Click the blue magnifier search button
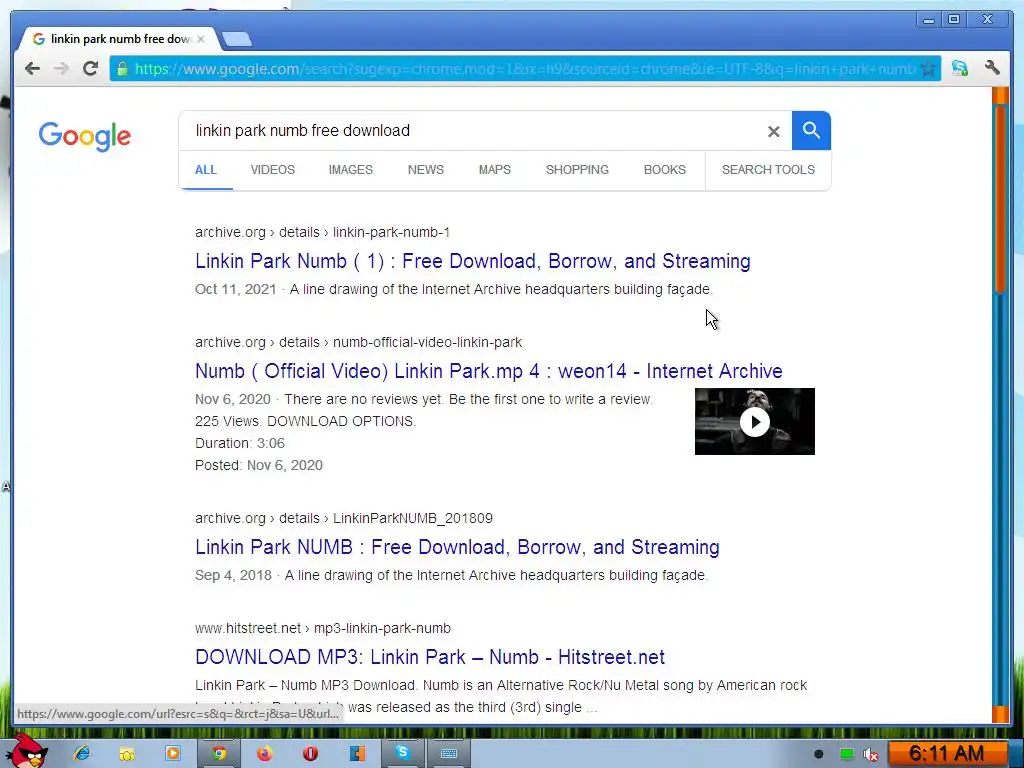1024x768 pixels. click(811, 131)
